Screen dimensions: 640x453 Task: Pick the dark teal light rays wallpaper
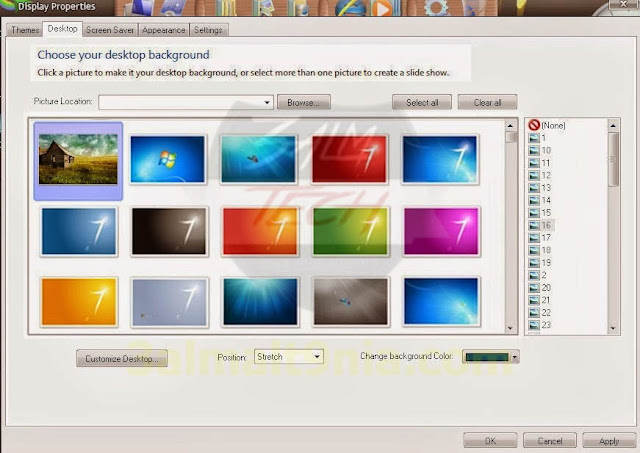260,302
